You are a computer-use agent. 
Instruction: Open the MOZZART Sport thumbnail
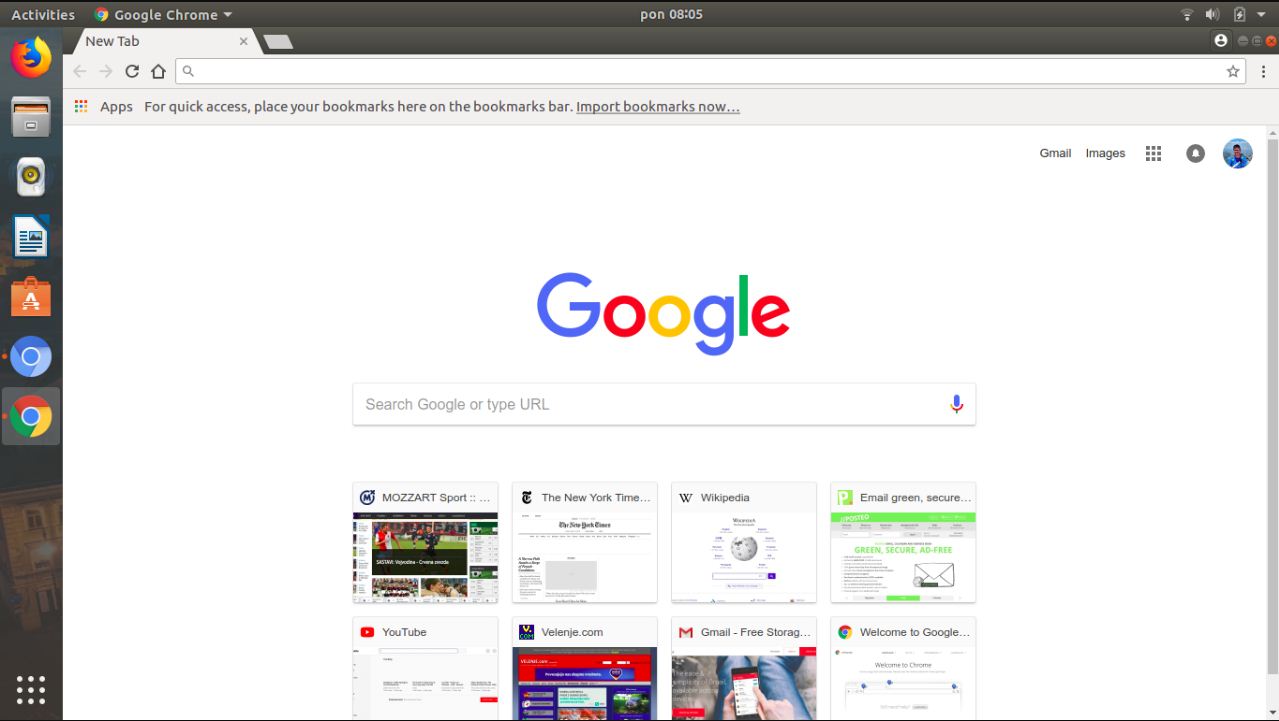point(425,542)
